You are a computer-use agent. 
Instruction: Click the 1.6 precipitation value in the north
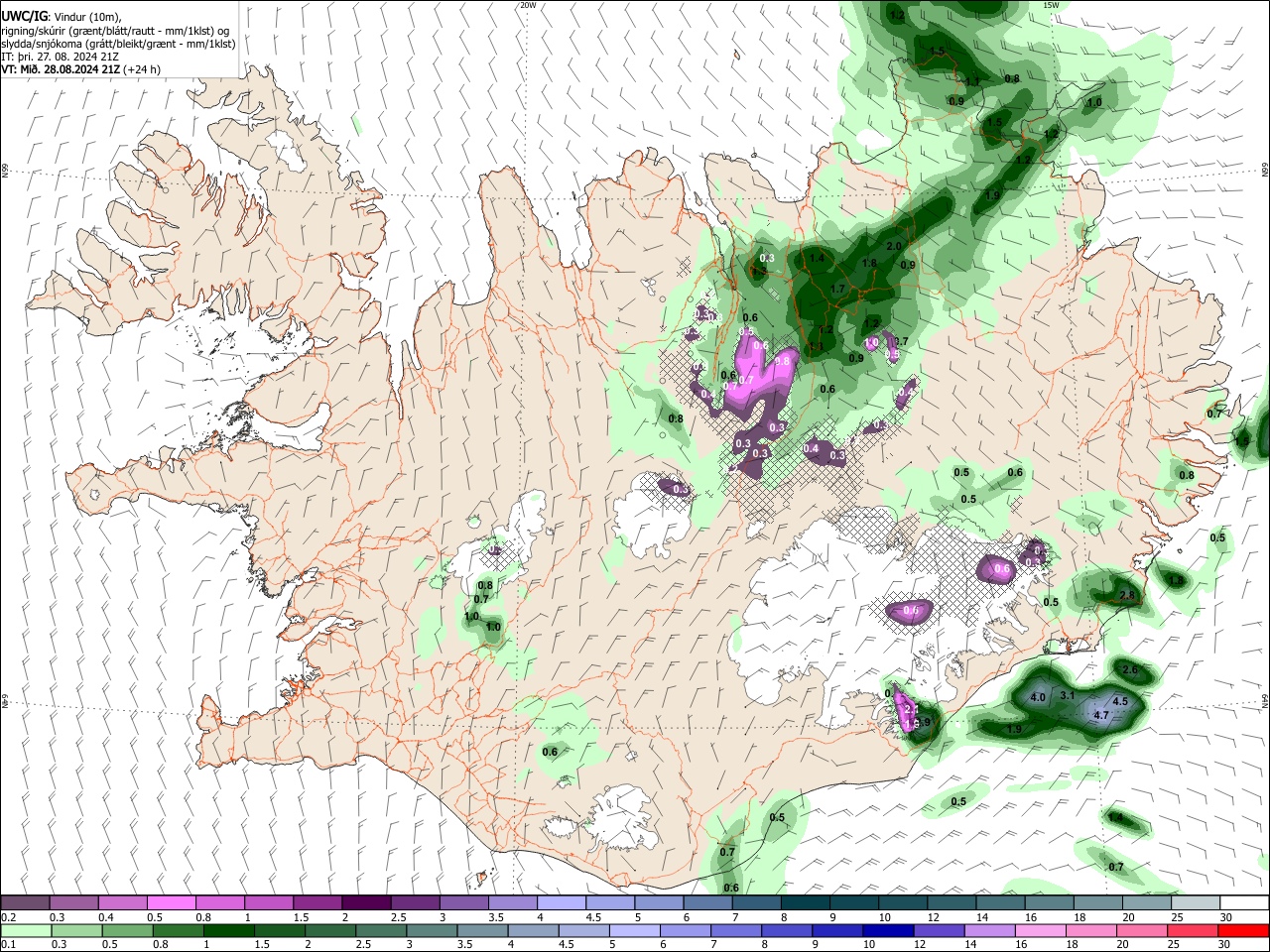(870, 263)
